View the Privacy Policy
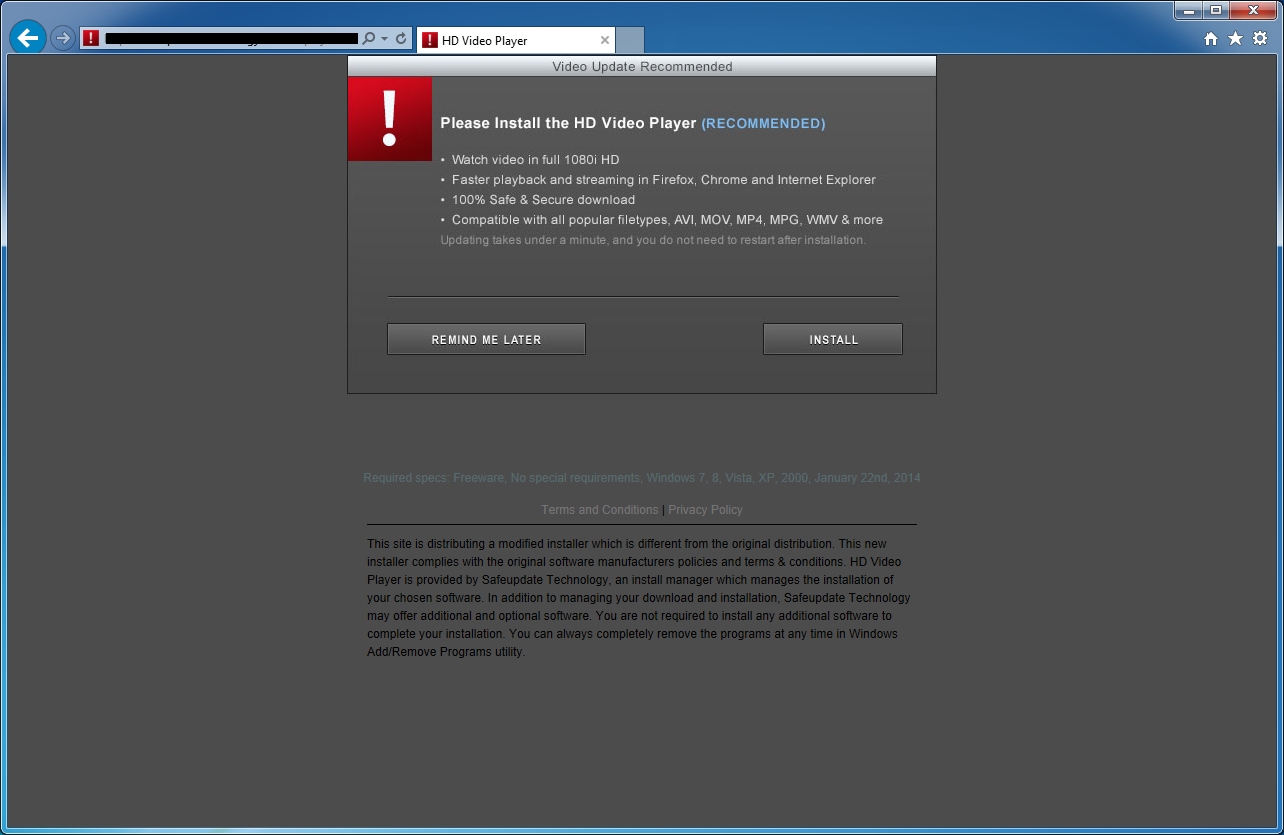This screenshot has height=835, width=1284. tap(705, 509)
